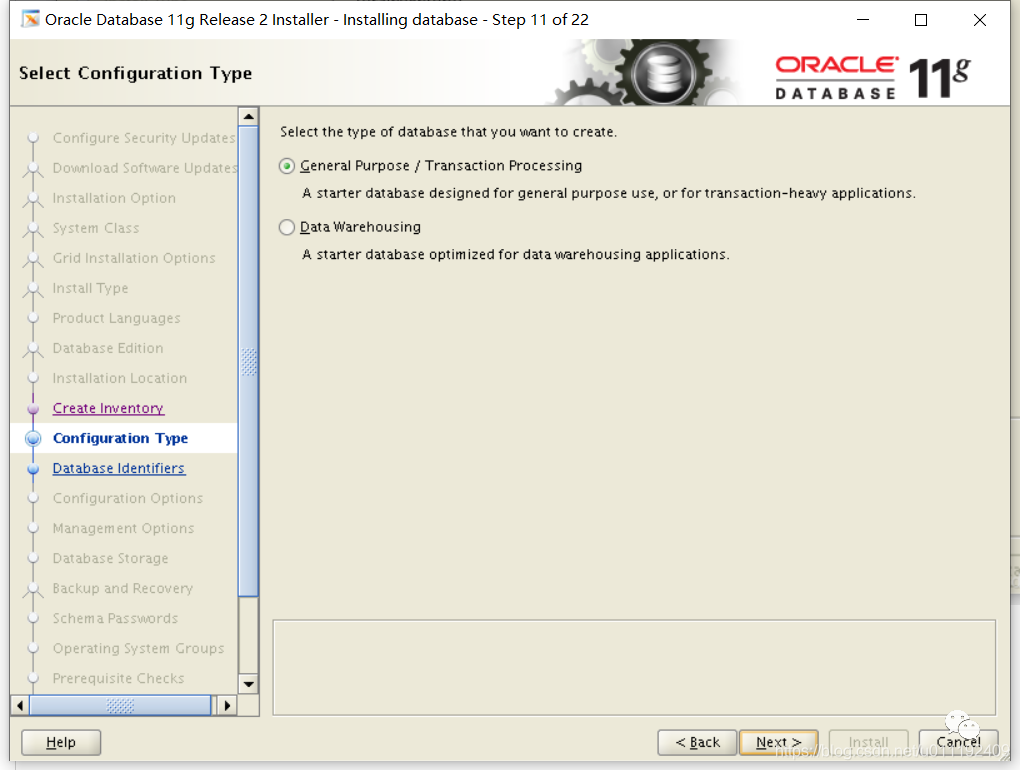
Task: Click the step list scroll down arrow
Action: point(248,684)
